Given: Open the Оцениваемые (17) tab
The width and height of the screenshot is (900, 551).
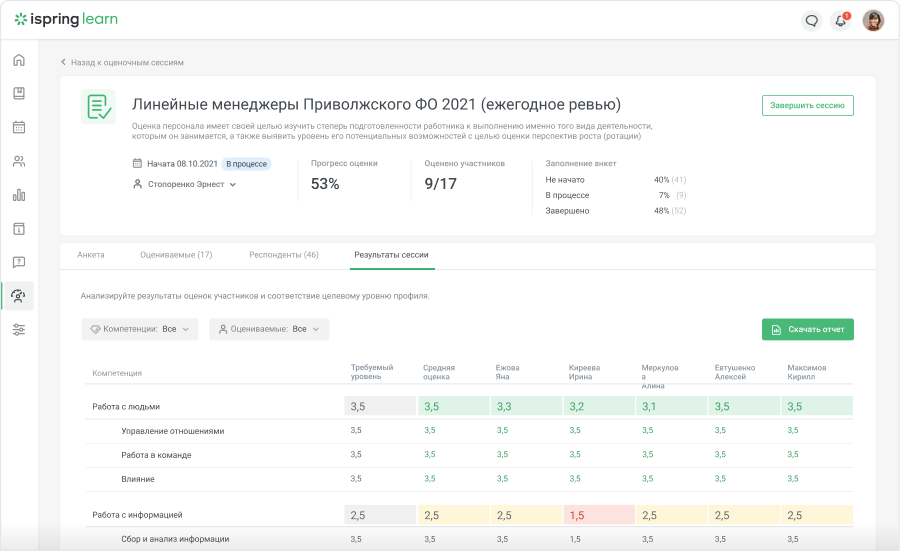Looking at the screenshot, I should [176, 255].
